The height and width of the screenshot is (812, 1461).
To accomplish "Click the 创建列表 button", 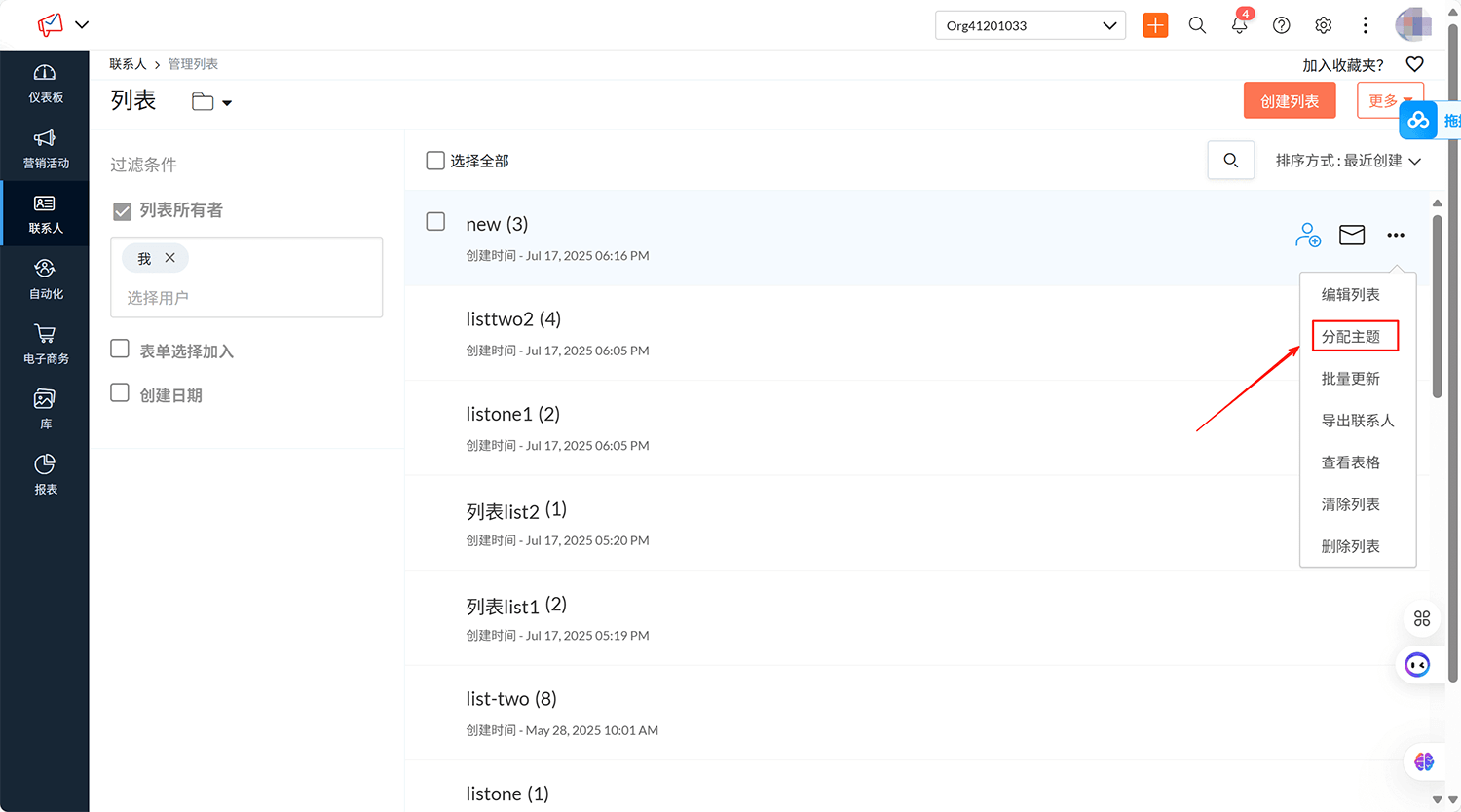I will click(x=1289, y=101).
